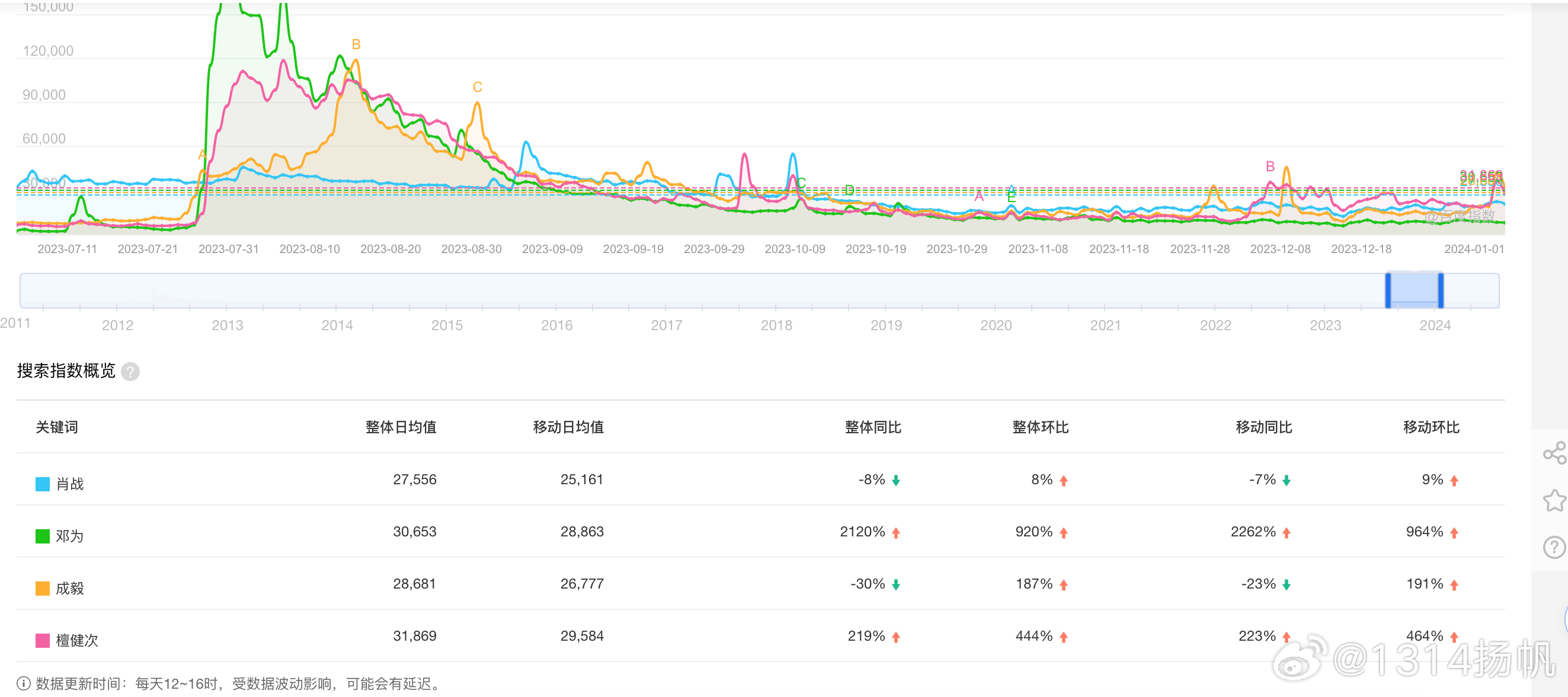Click -8% in 肖战 row
This screenshot has height=697, width=1568.
[872, 479]
